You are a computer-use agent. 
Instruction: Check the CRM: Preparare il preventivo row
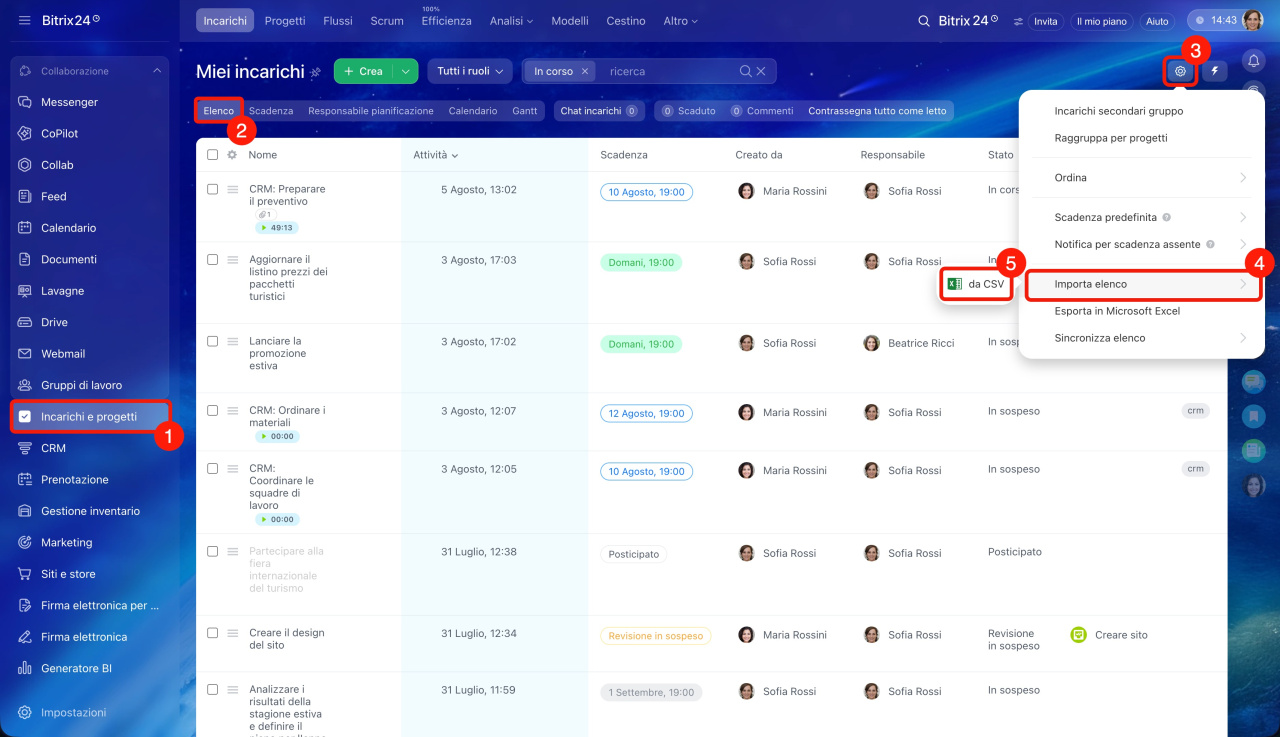212,189
